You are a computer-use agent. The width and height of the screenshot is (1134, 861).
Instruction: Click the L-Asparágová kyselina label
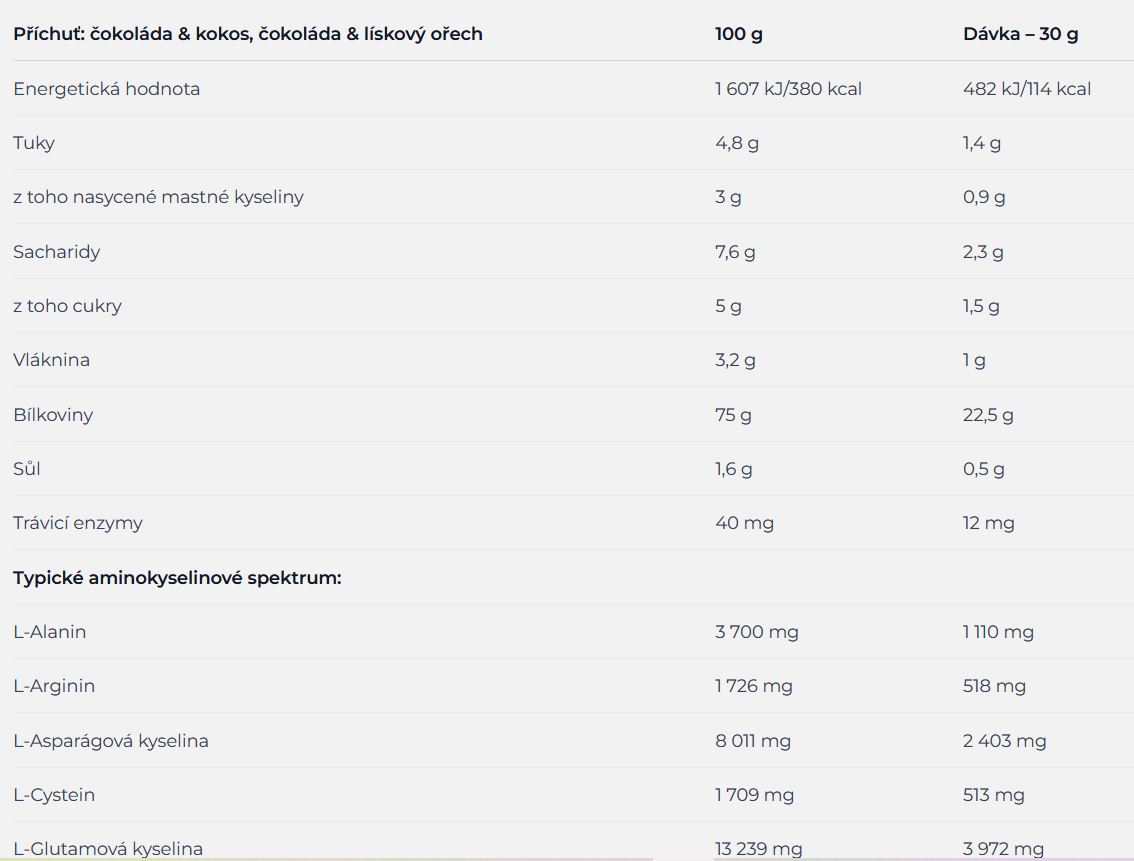pyautogui.click(x=111, y=741)
